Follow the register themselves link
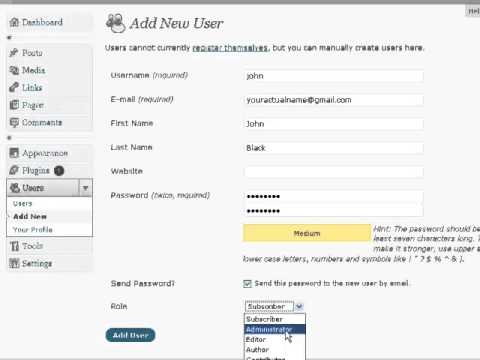Screen dimensions: 480x360 click(230, 48)
